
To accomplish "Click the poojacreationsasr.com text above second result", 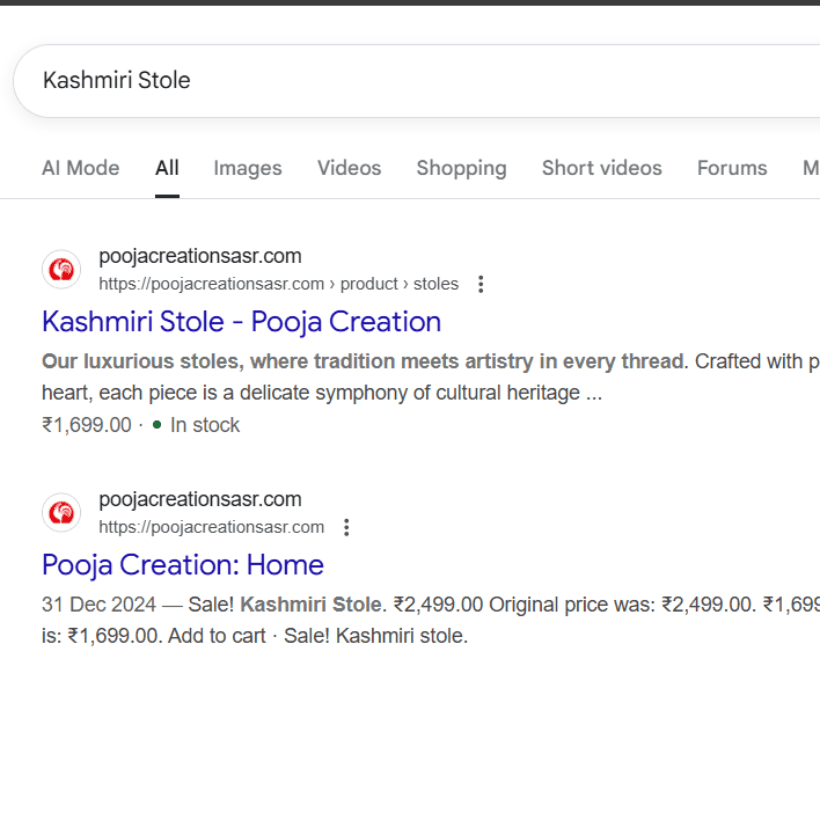I will 200,499.
